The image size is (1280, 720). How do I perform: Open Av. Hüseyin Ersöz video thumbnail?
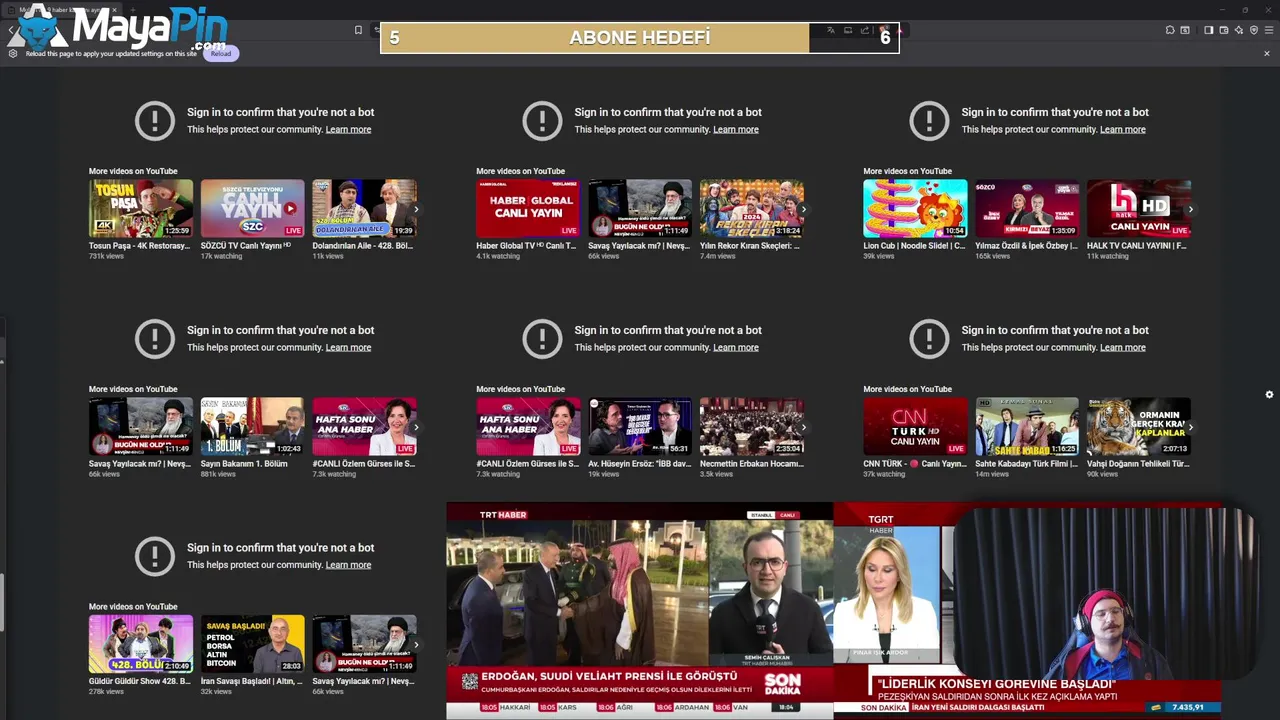[640, 426]
